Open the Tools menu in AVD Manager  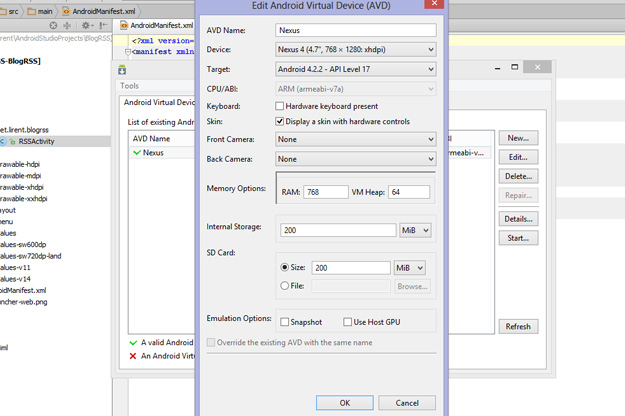[x=130, y=86]
